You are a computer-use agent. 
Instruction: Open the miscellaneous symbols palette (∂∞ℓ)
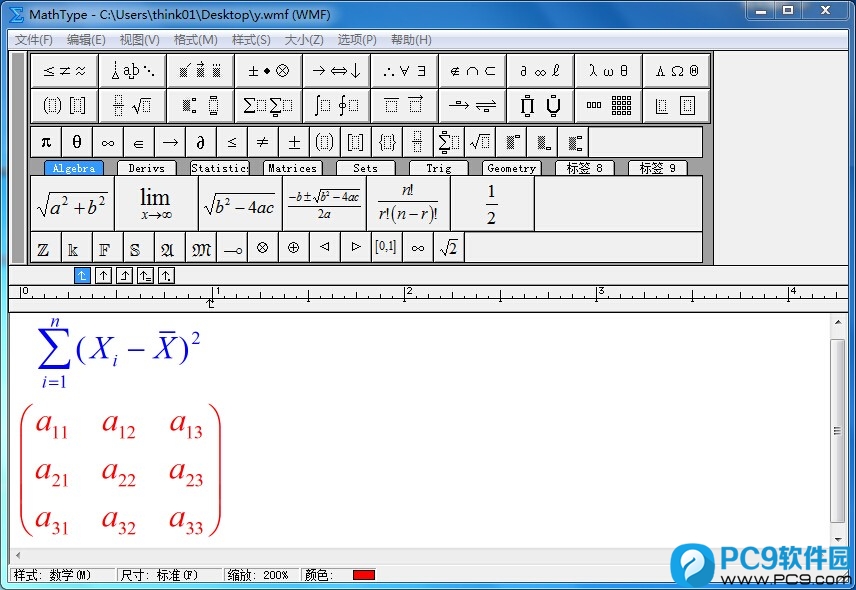540,70
